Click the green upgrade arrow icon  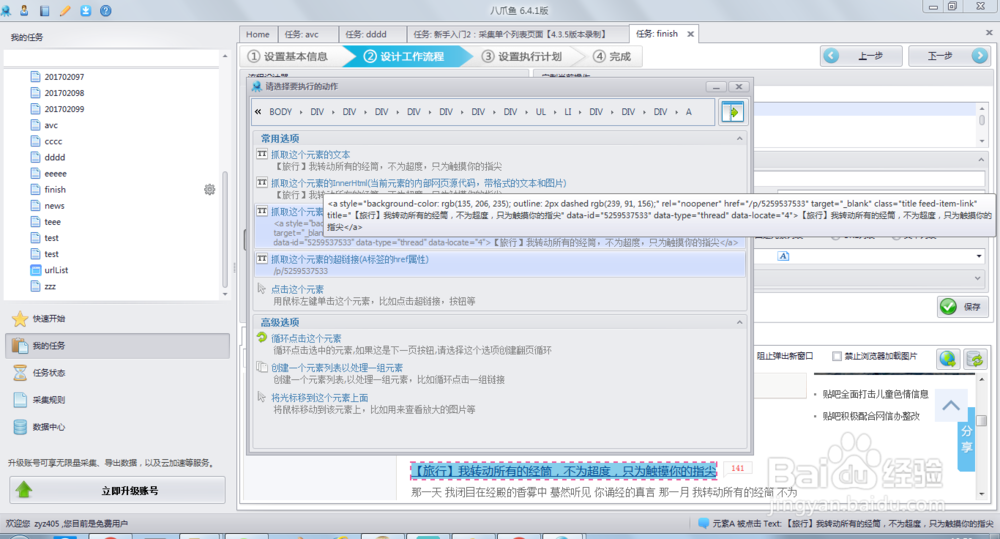tap(24, 490)
